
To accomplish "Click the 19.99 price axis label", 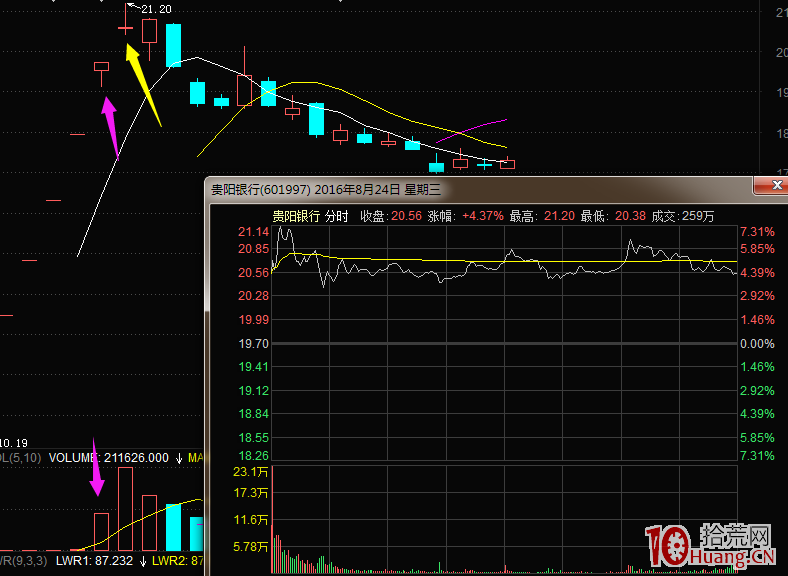I will pos(253,320).
